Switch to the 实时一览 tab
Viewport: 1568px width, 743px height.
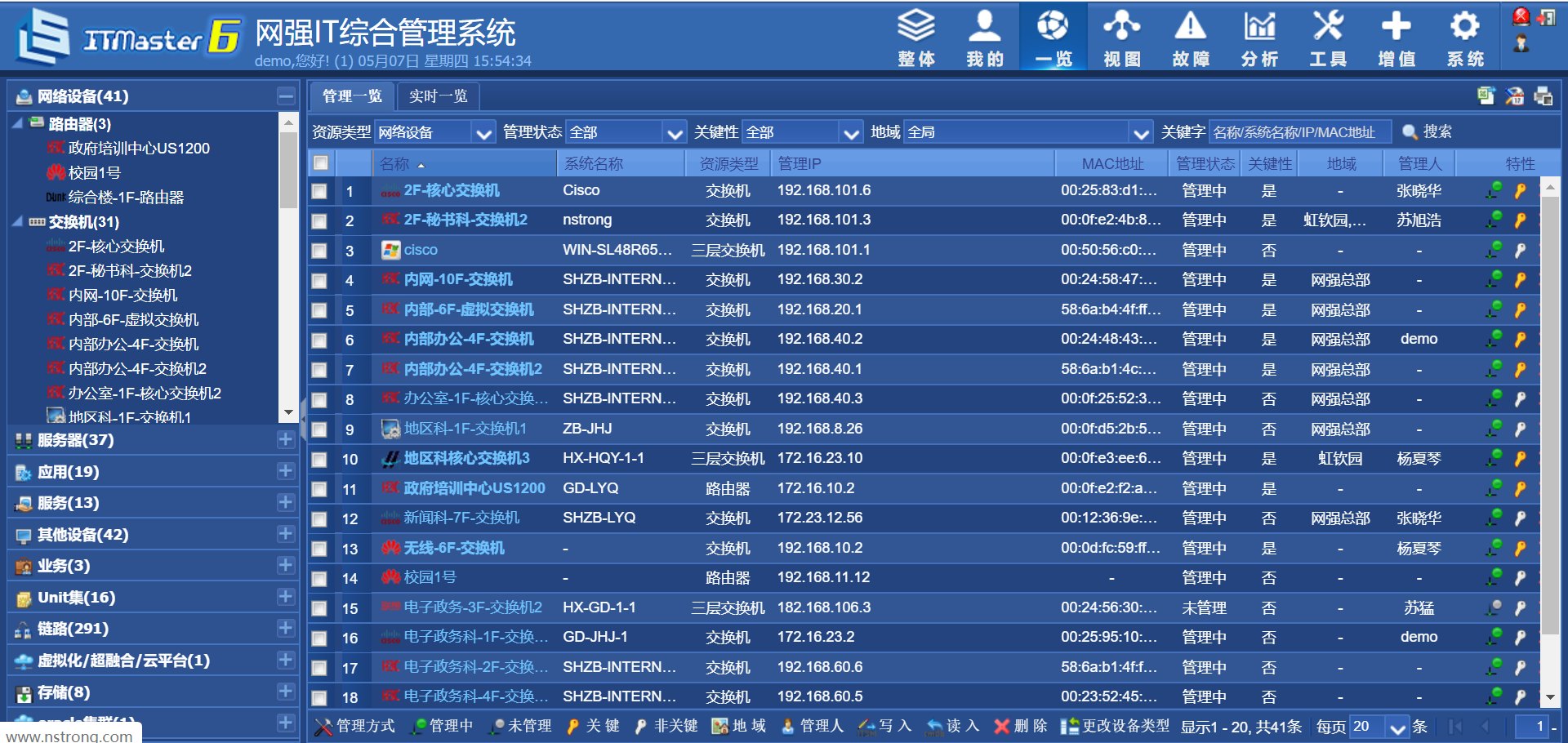click(439, 96)
